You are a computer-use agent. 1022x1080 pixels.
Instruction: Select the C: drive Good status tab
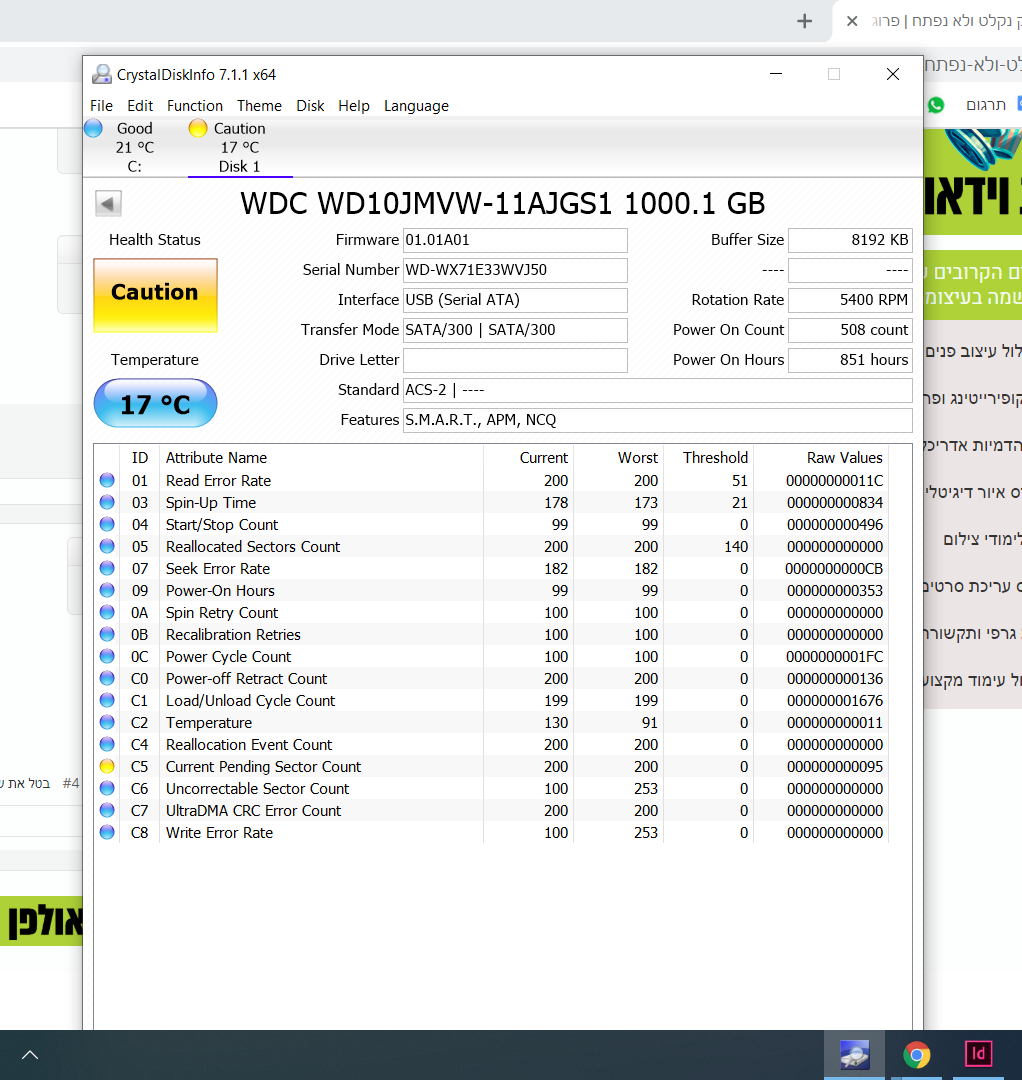point(135,147)
